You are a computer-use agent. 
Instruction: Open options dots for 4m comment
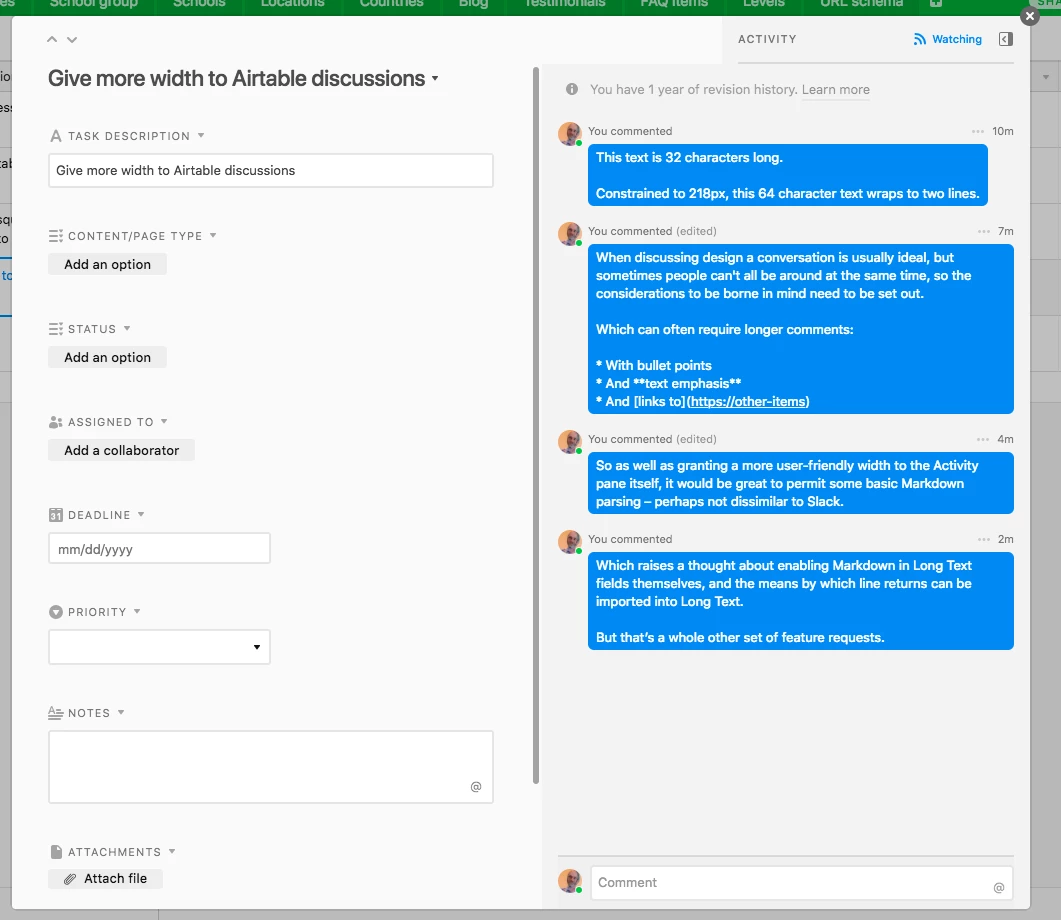point(983,440)
